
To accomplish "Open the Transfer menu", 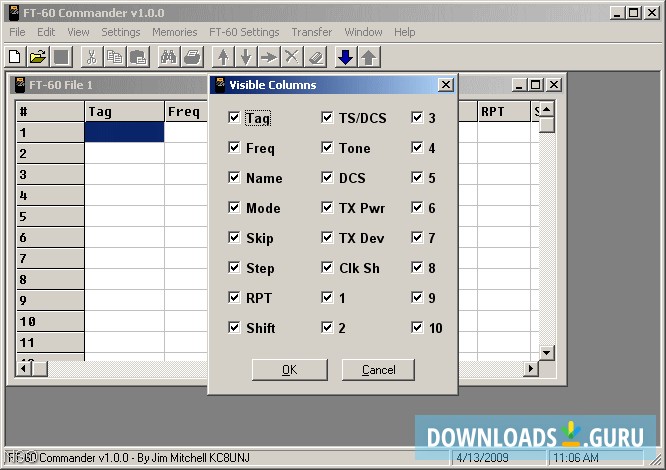I will [312, 32].
